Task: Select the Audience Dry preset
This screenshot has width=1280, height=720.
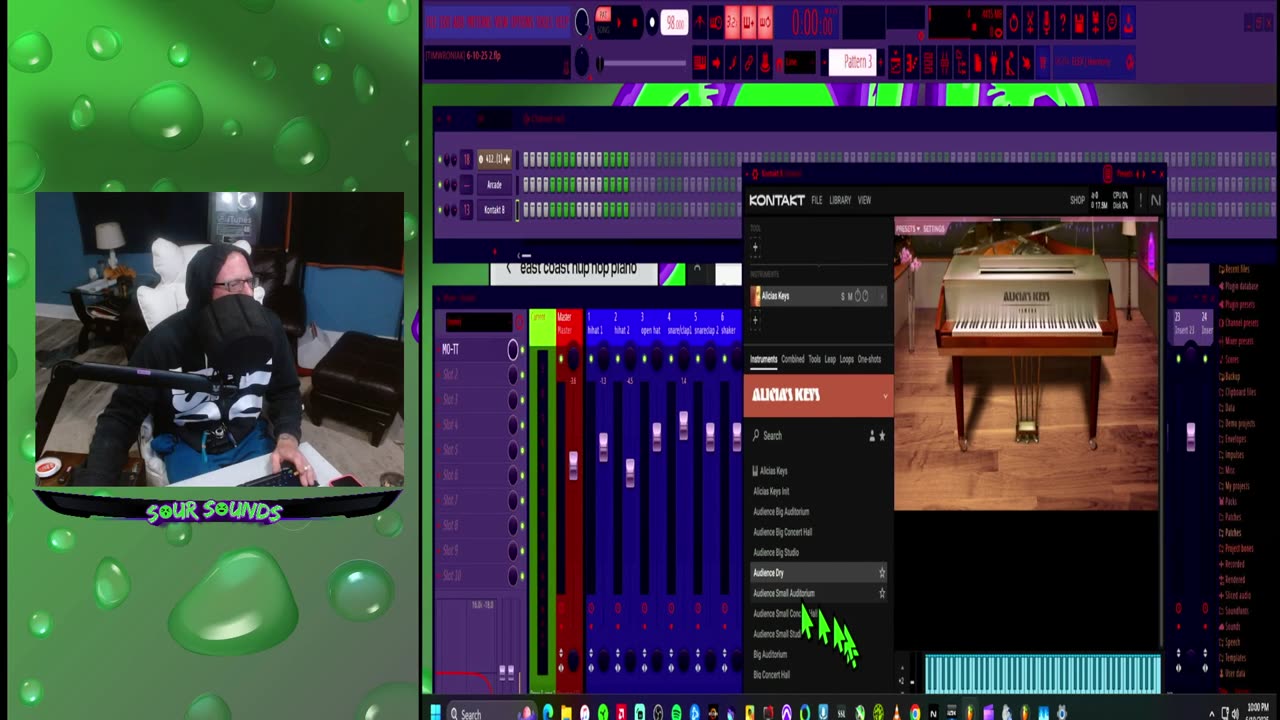Action: click(x=819, y=573)
